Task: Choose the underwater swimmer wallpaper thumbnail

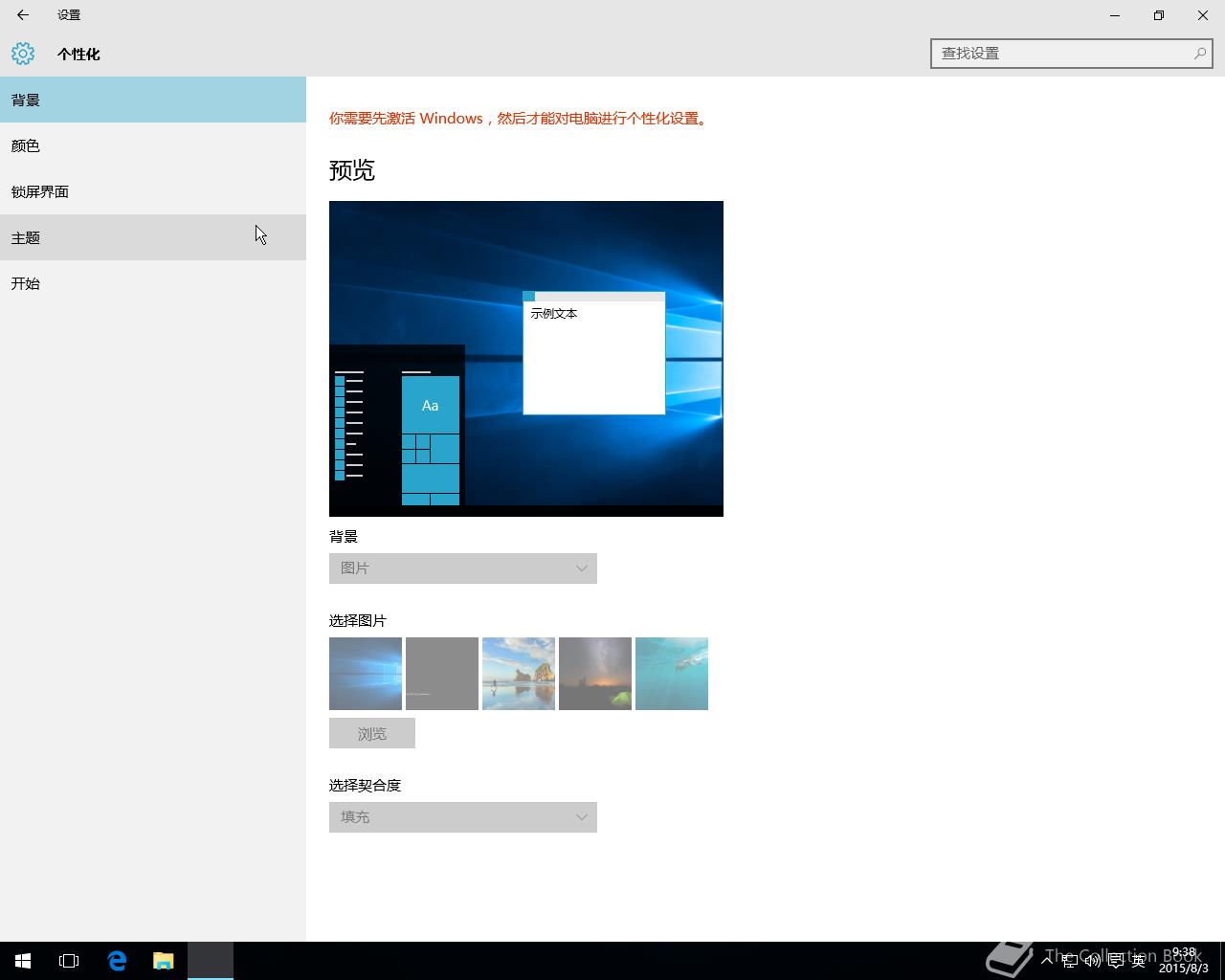Action: tap(672, 674)
